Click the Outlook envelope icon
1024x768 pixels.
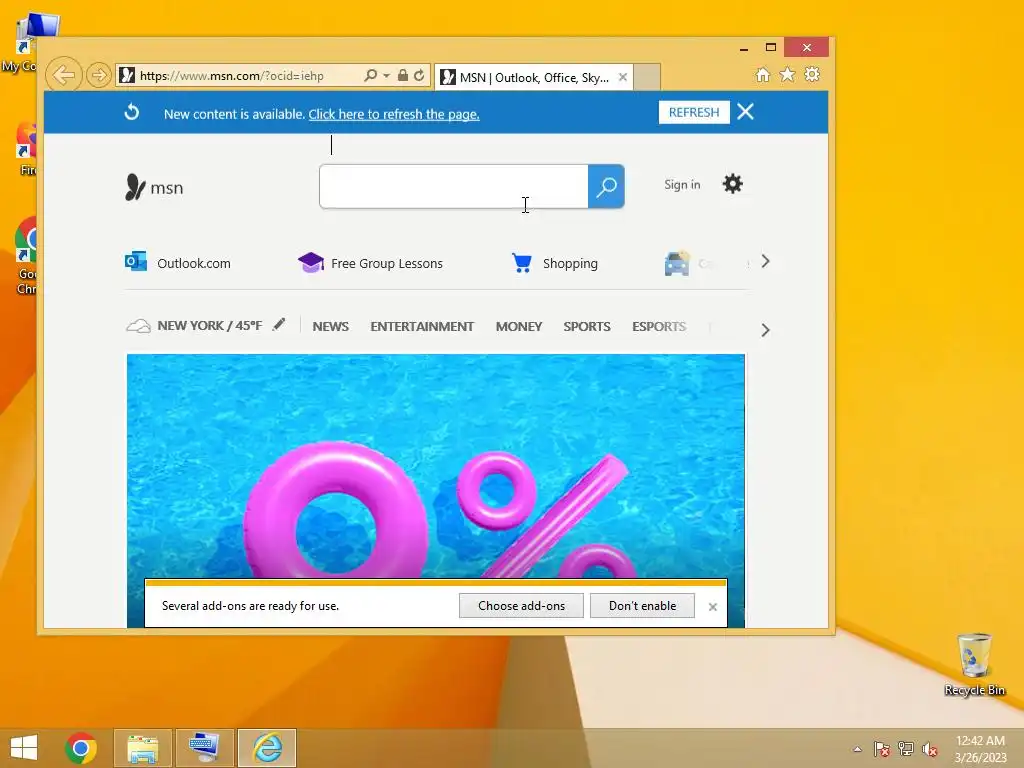coord(136,261)
